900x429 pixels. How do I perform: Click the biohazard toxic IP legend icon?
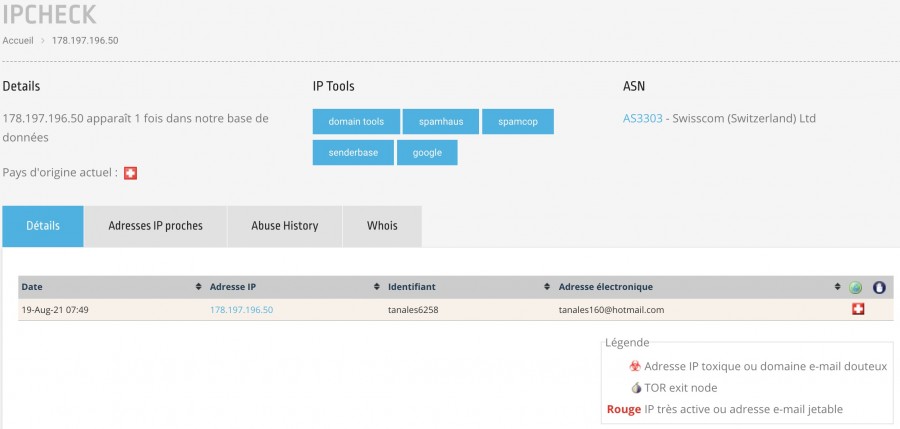point(635,367)
